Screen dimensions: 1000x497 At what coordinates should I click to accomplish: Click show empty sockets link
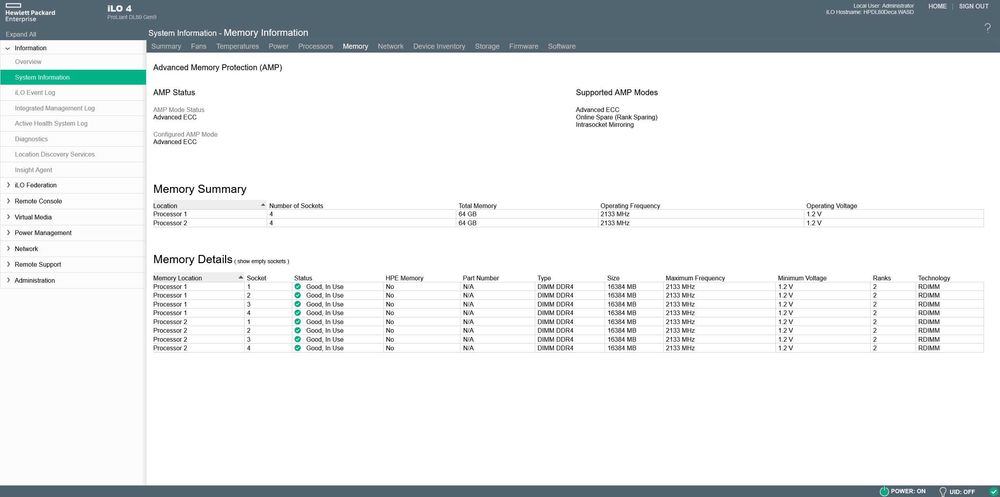pos(261,262)
